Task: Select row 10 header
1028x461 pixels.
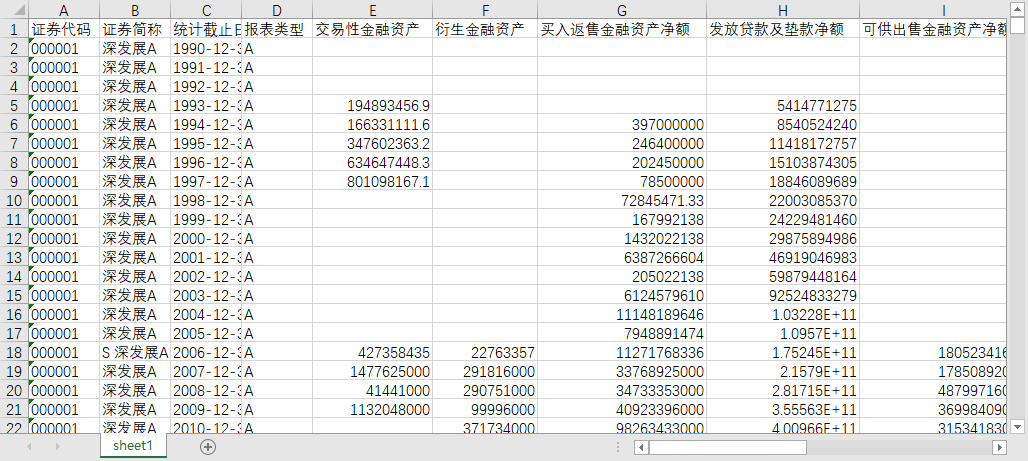Action: [x=14, y=200]
